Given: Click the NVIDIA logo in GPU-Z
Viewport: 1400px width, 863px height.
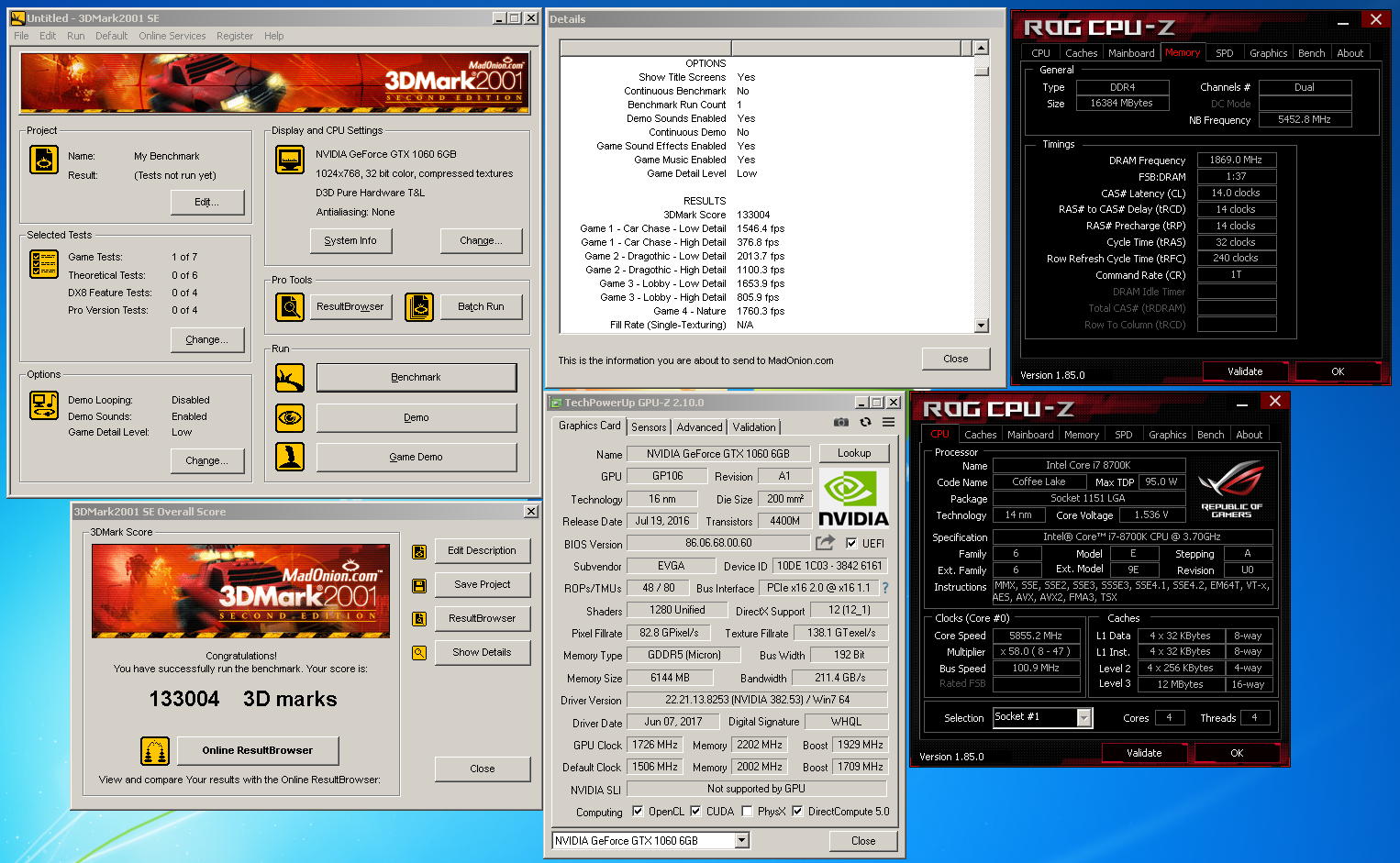Looking at the screenshot, I should point(853,498).
